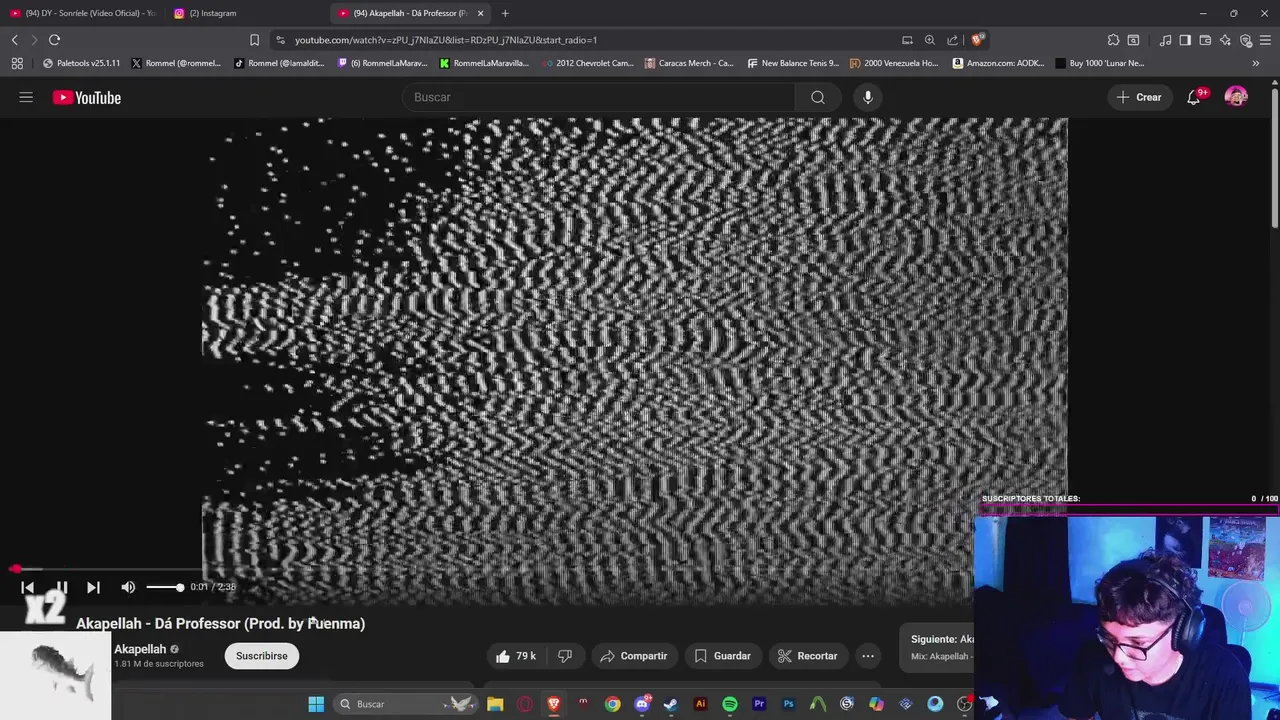Open Leo AI sparkle icon
The height and width of the screenshot is (720, 1280).
(x=1226, y=40)
